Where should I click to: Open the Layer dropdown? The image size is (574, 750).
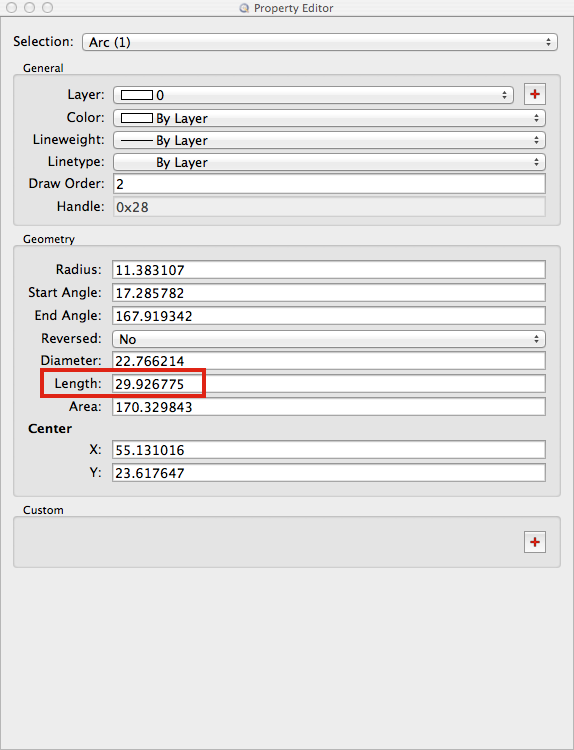313,95
